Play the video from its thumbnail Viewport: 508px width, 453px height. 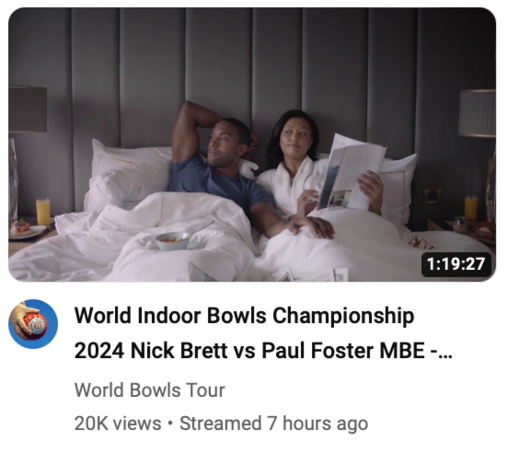click(252, 144)
